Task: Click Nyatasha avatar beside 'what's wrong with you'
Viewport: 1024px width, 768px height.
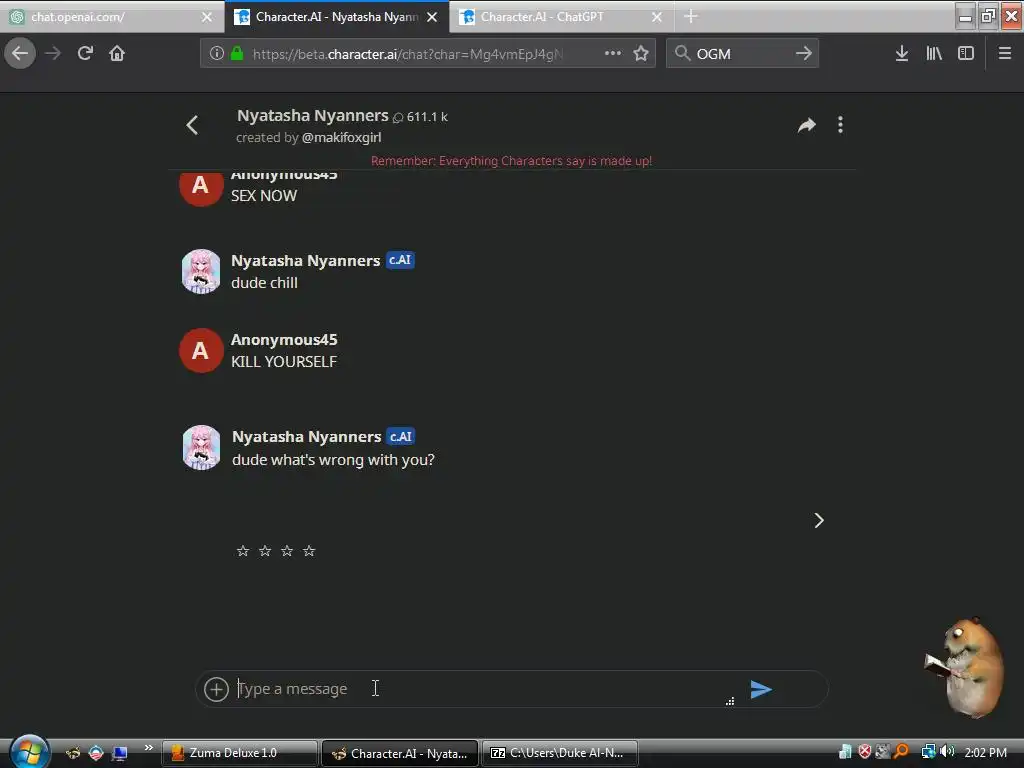Action: click(201, 447)
